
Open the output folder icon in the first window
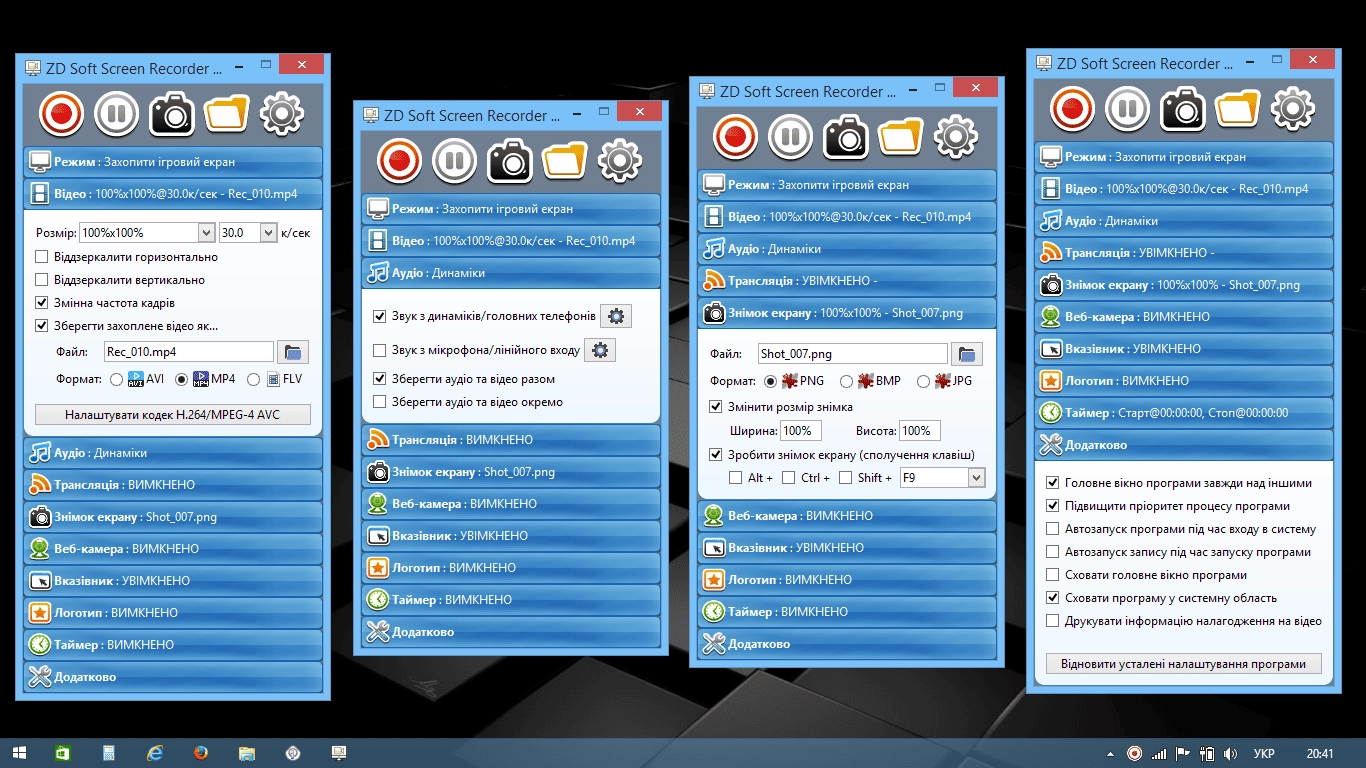coord(226,114)
